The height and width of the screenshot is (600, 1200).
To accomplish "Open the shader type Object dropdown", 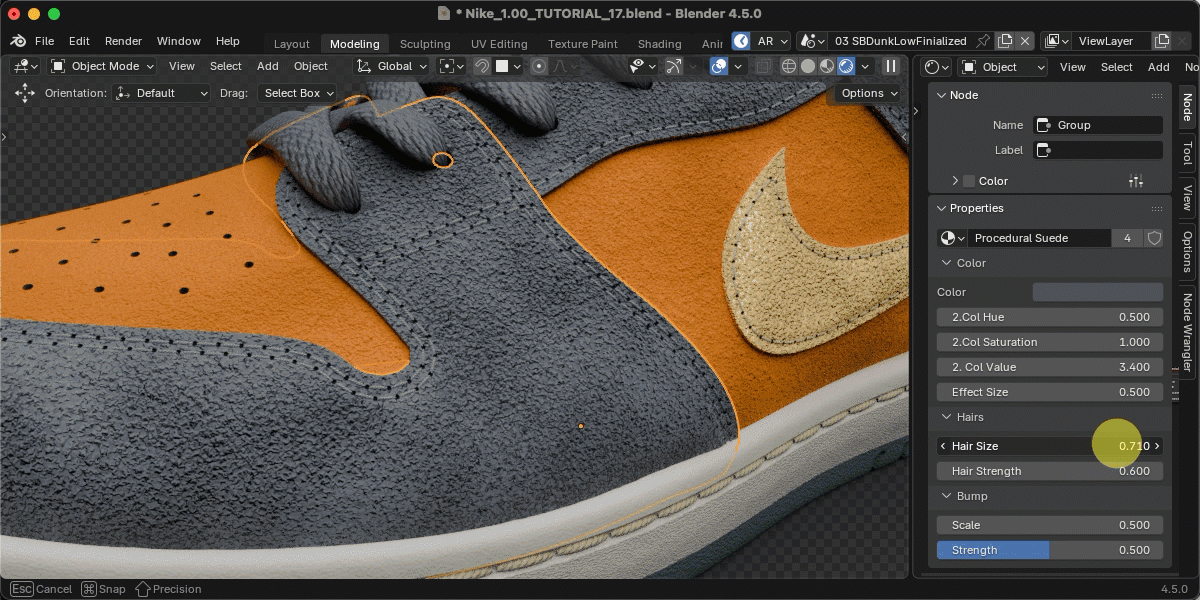I will 1003,67.
